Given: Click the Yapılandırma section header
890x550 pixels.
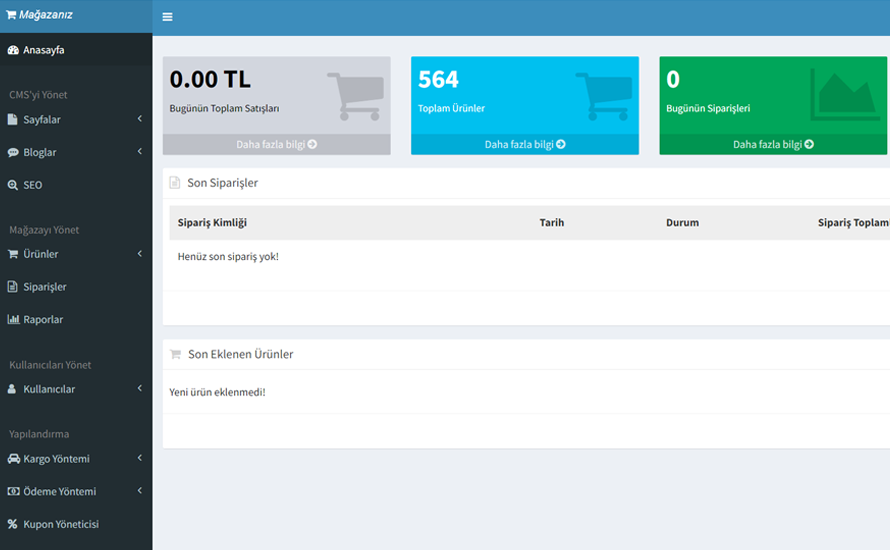Looking at the screenshot, I should 39,434.
